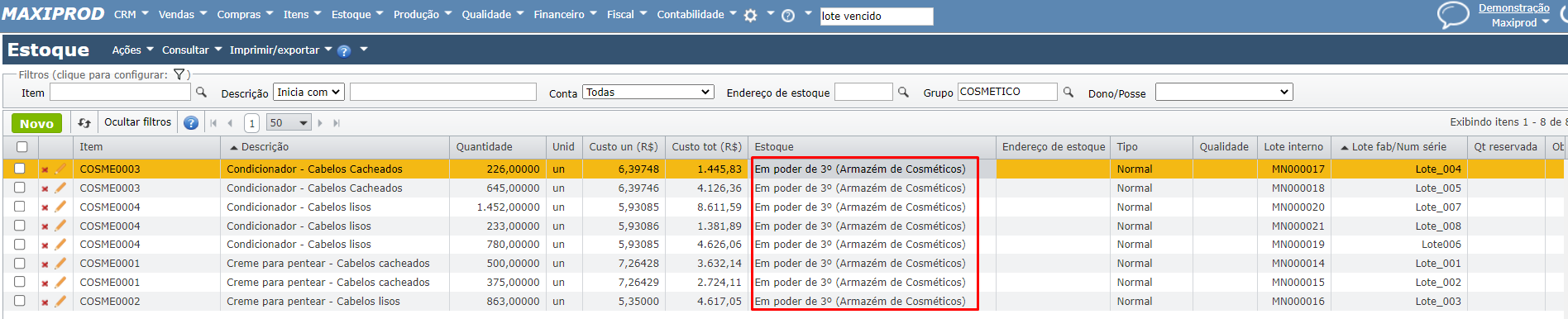
Task: Check the box for row Lote_007
Action: point(20,206)
